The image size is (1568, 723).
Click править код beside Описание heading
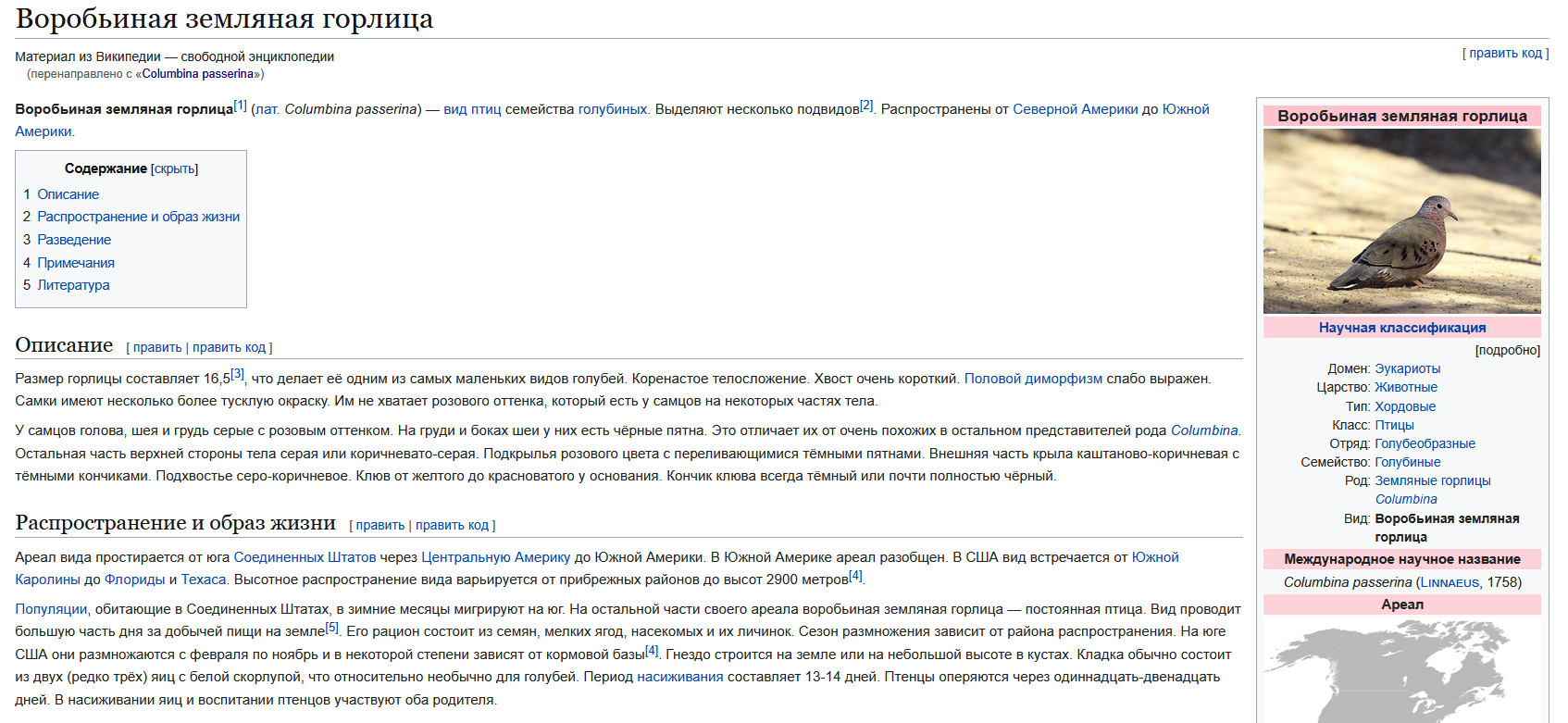229,347
